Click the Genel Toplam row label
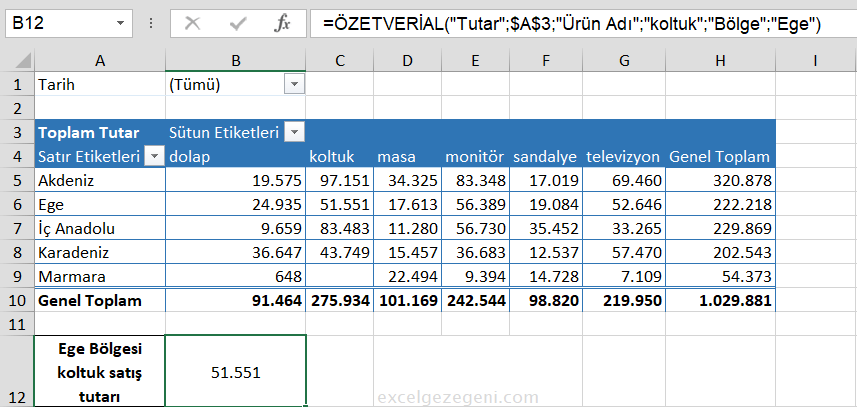The width and height of the screenshot is (857, 407). click(x=99, y=300)
